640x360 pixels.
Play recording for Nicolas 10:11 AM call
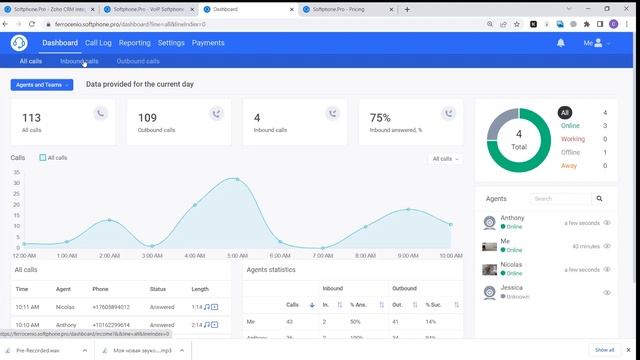pyautogui.click(x=207, y=307)
